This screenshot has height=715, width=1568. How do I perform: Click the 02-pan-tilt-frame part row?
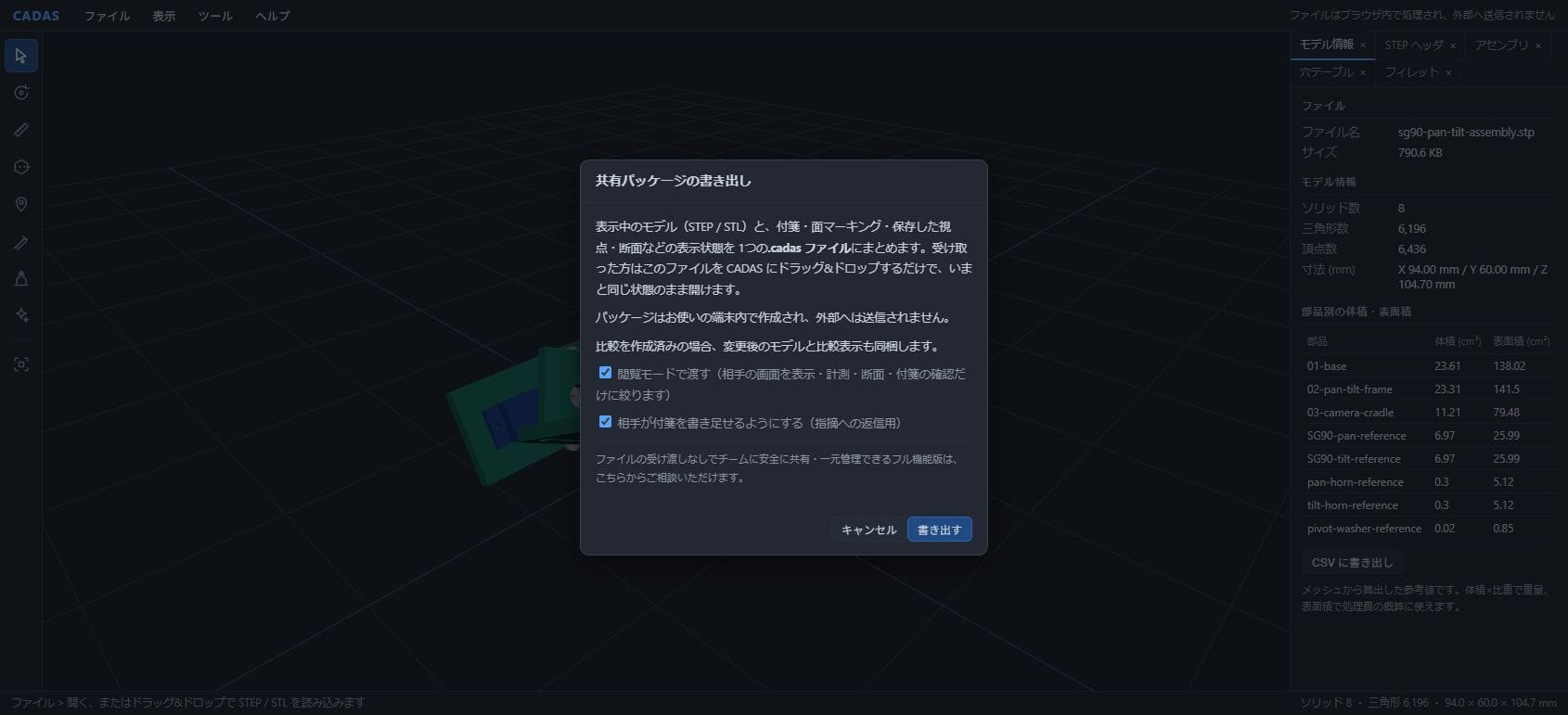[1427, 389]
